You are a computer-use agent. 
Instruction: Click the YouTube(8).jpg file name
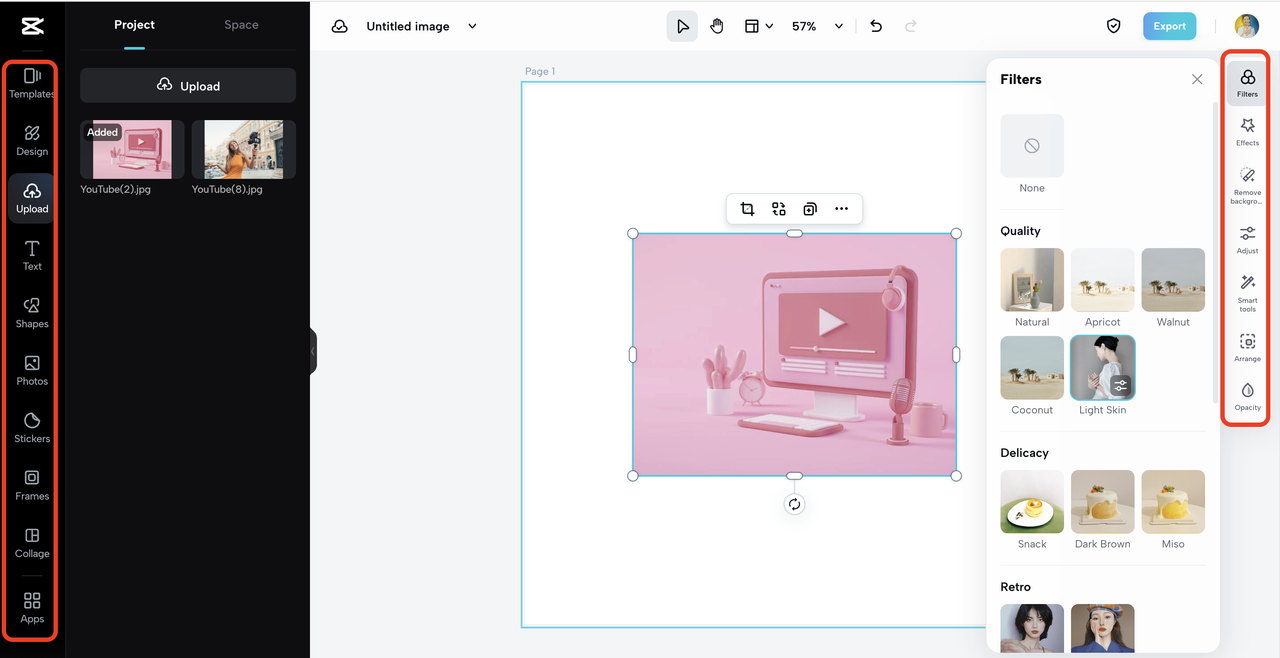[227, 189]
